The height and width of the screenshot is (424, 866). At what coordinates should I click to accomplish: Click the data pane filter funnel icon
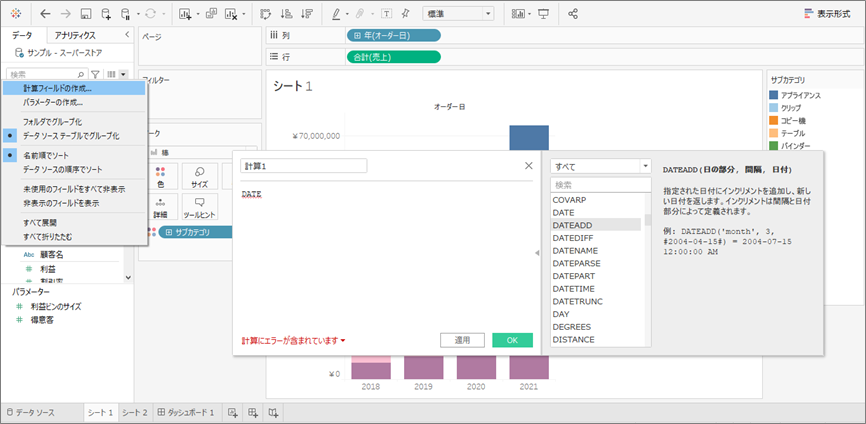(x=95, y=73)
